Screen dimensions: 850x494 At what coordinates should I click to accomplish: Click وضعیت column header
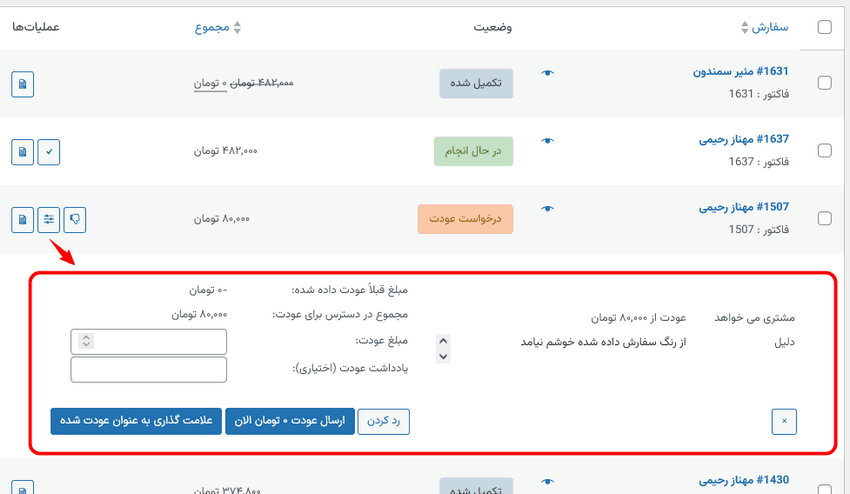[492, 27]
